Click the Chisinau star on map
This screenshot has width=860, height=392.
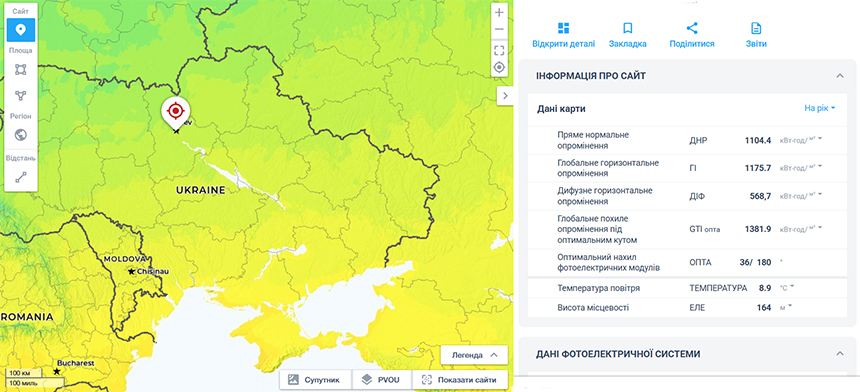click(132, 271)
